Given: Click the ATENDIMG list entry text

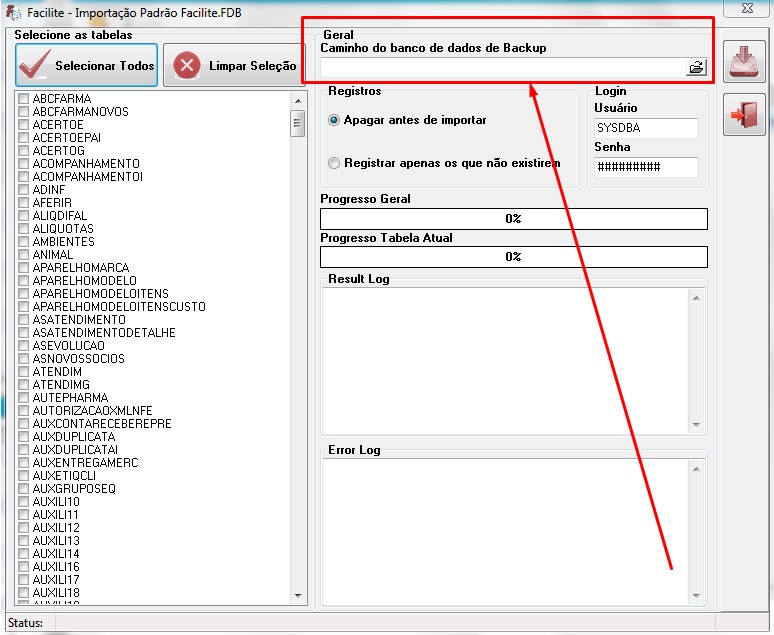Looking at the screenshot, I should (x=61, y=384).
